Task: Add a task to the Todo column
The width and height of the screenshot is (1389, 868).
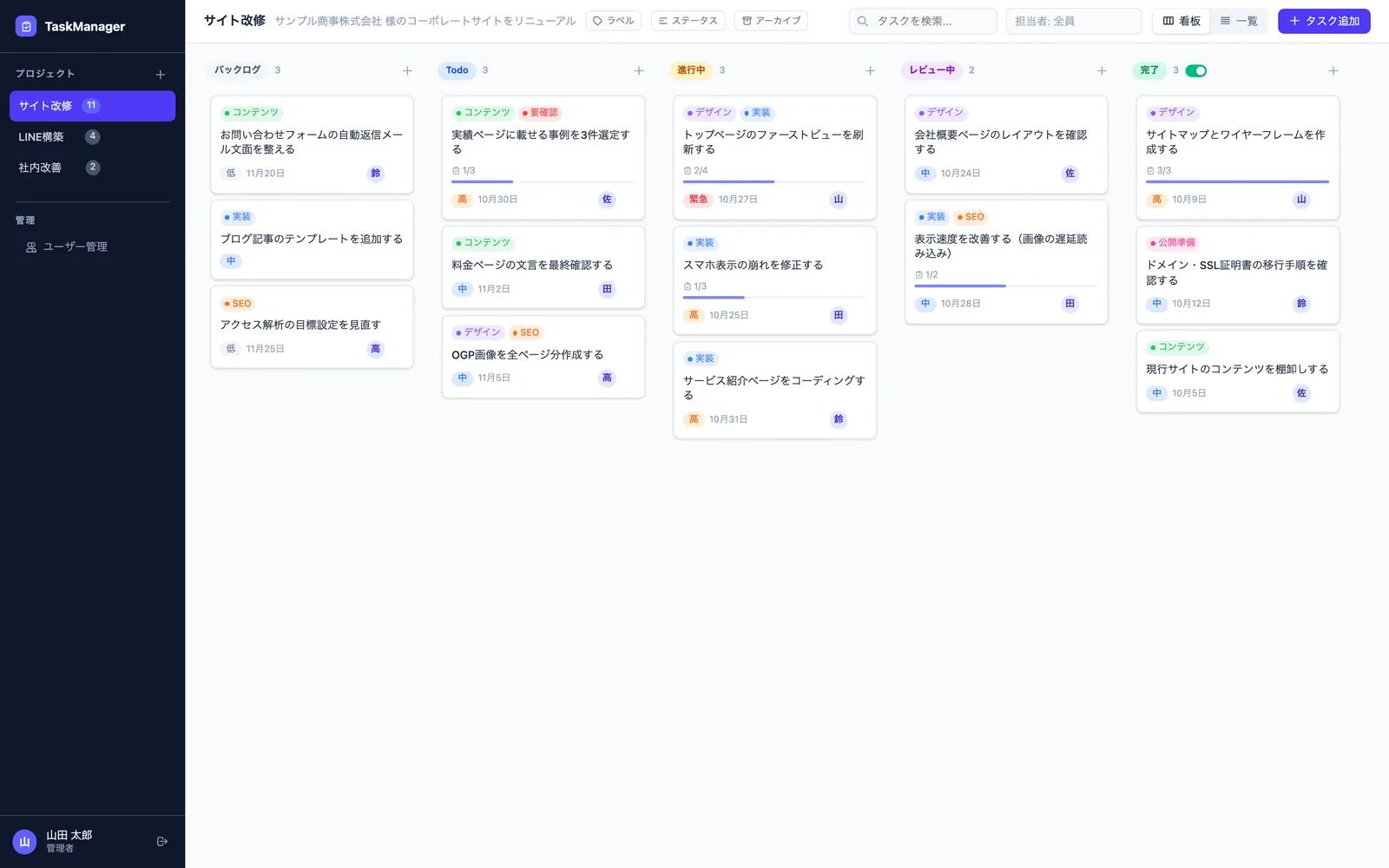Action: (639, 70)
